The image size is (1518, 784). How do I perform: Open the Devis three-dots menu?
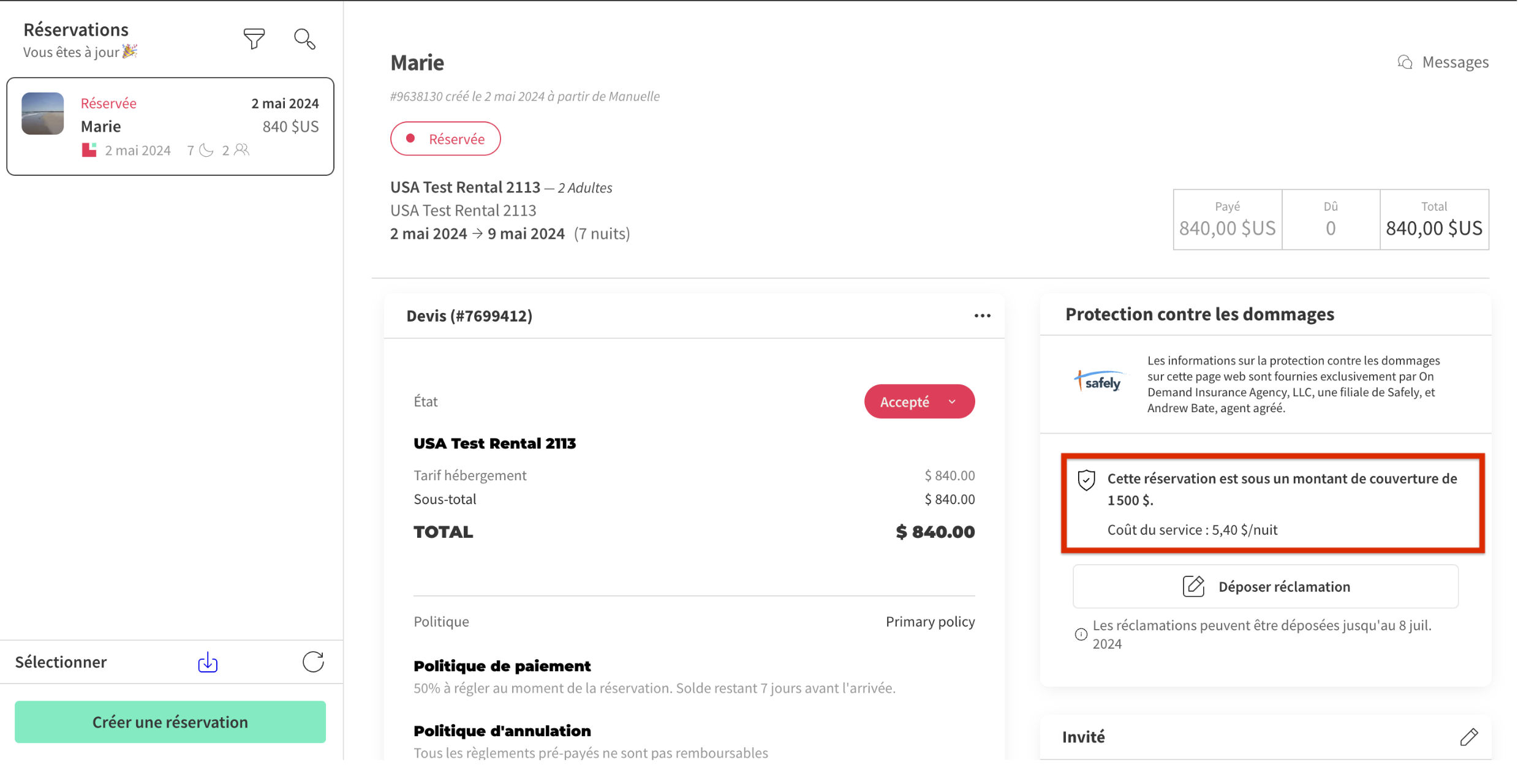pyautogui.click(x=982, y=316)
